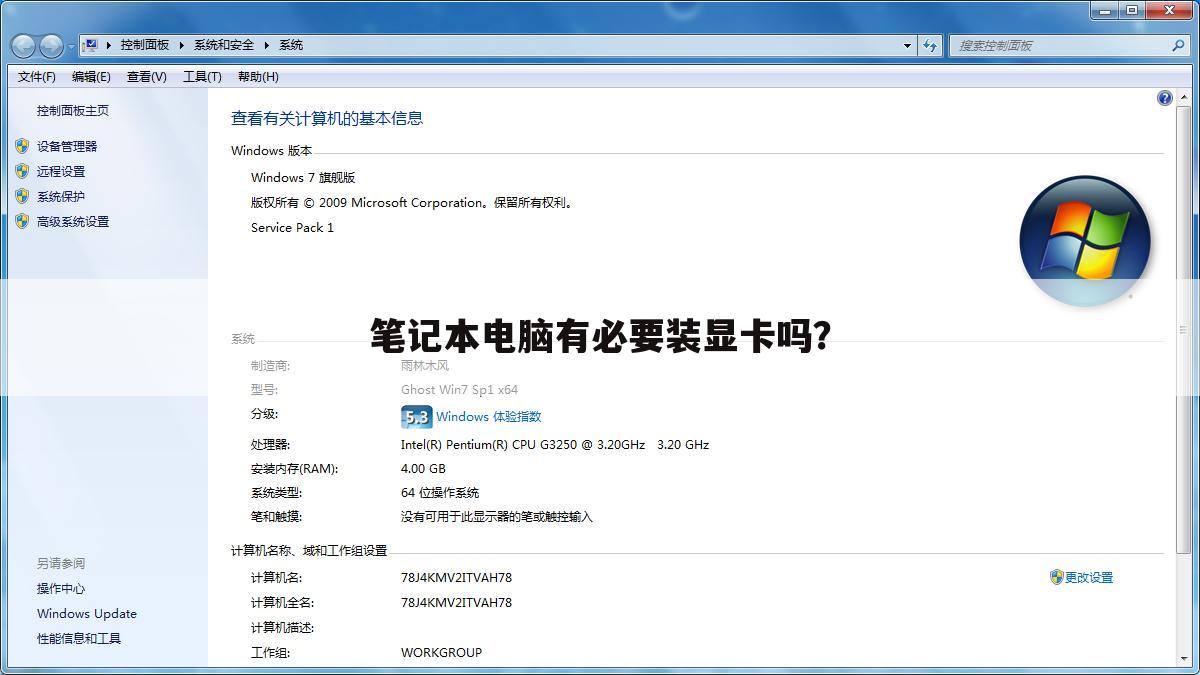Click the computer icon in address bar
The image size is (1200, 675).
(90, 45)
